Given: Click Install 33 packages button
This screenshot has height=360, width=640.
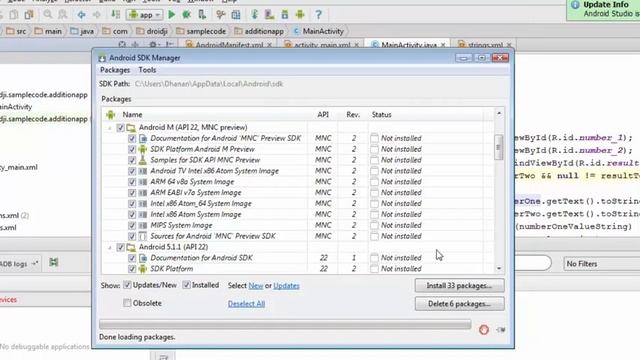Looking at the screenshot, I should click(x=459, y=286).
